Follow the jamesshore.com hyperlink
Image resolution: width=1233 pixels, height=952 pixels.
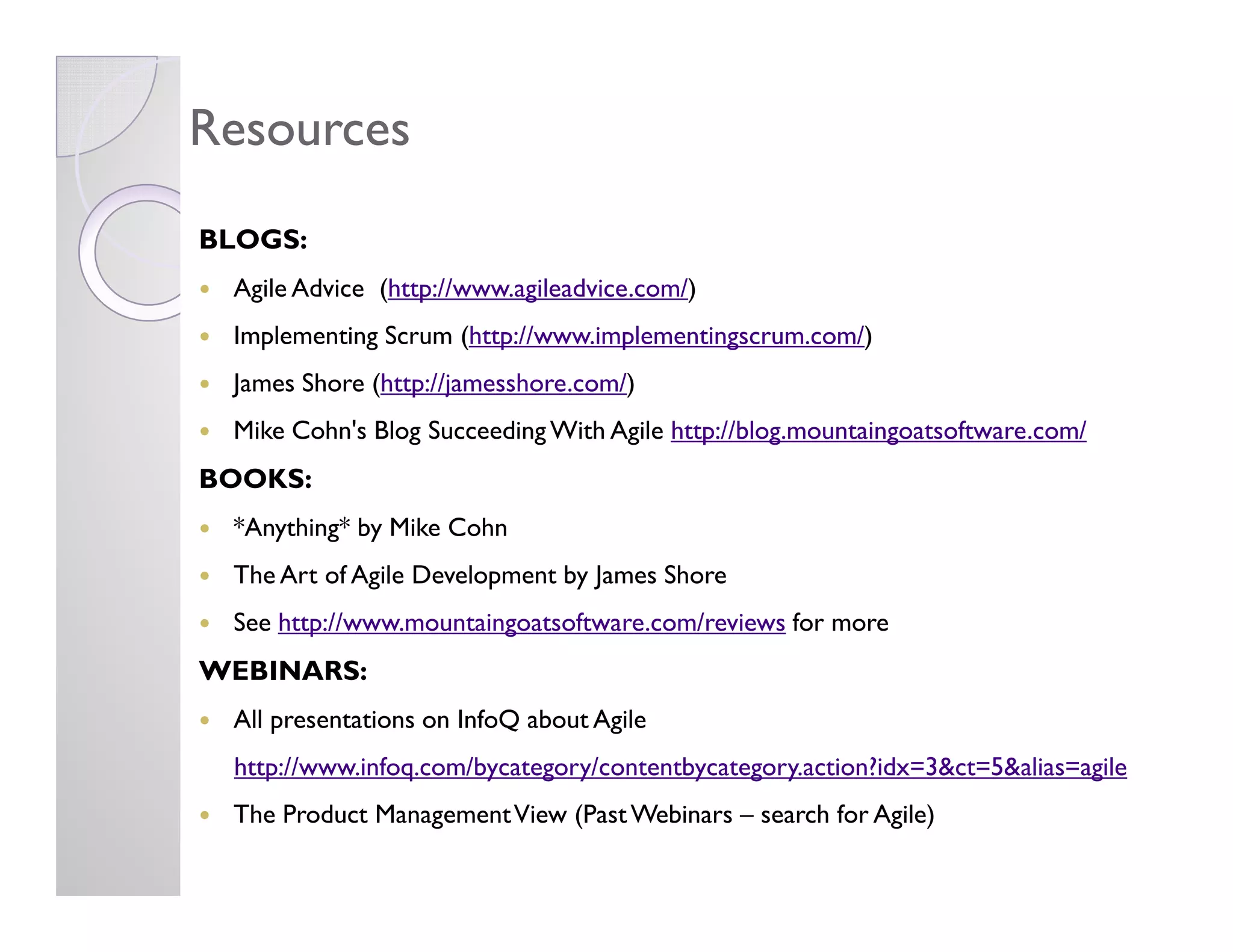pos(503,384)
